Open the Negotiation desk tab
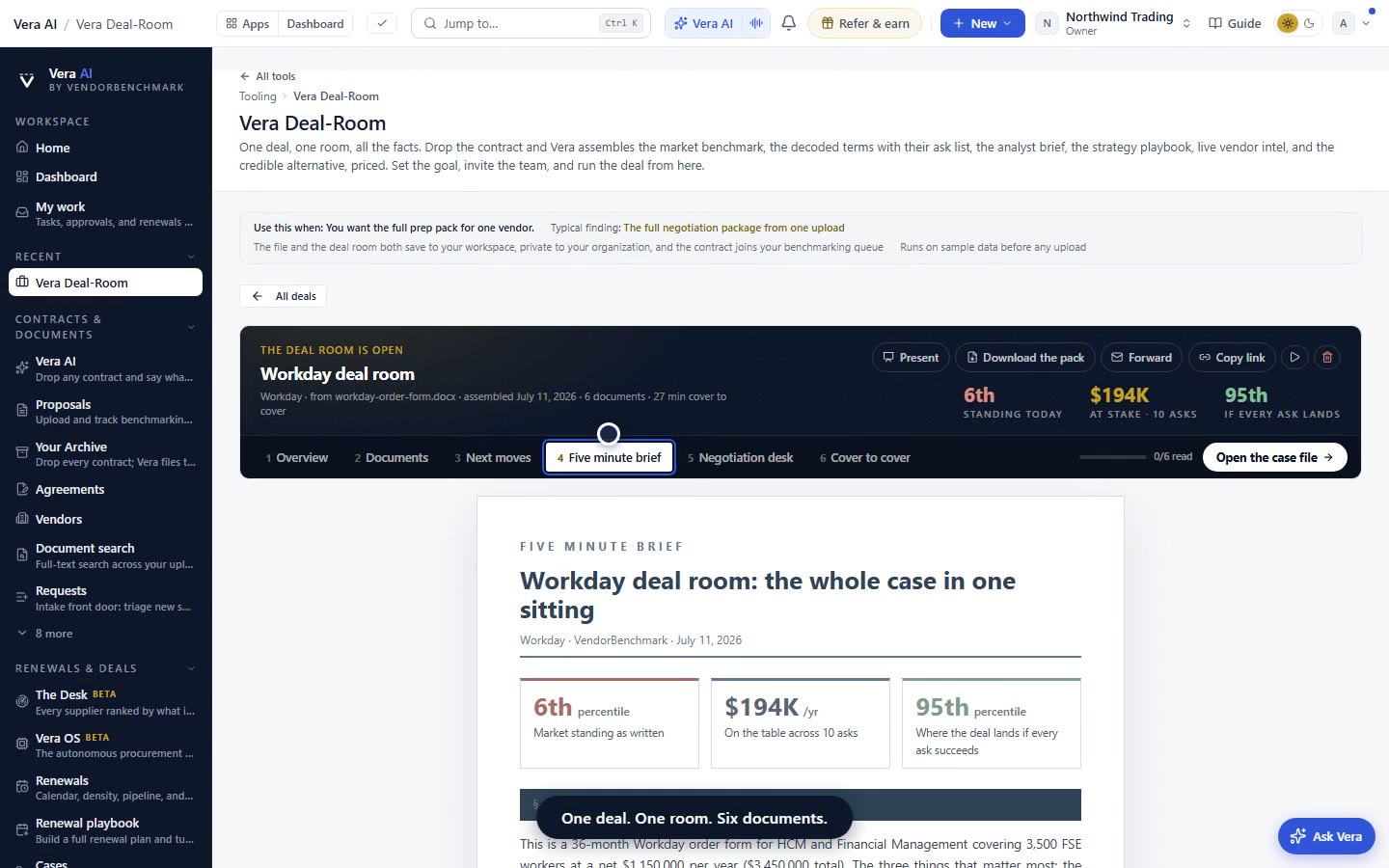Image resolution: width=1389 pixels, height=868 pixels. click(x=741, y=457)
